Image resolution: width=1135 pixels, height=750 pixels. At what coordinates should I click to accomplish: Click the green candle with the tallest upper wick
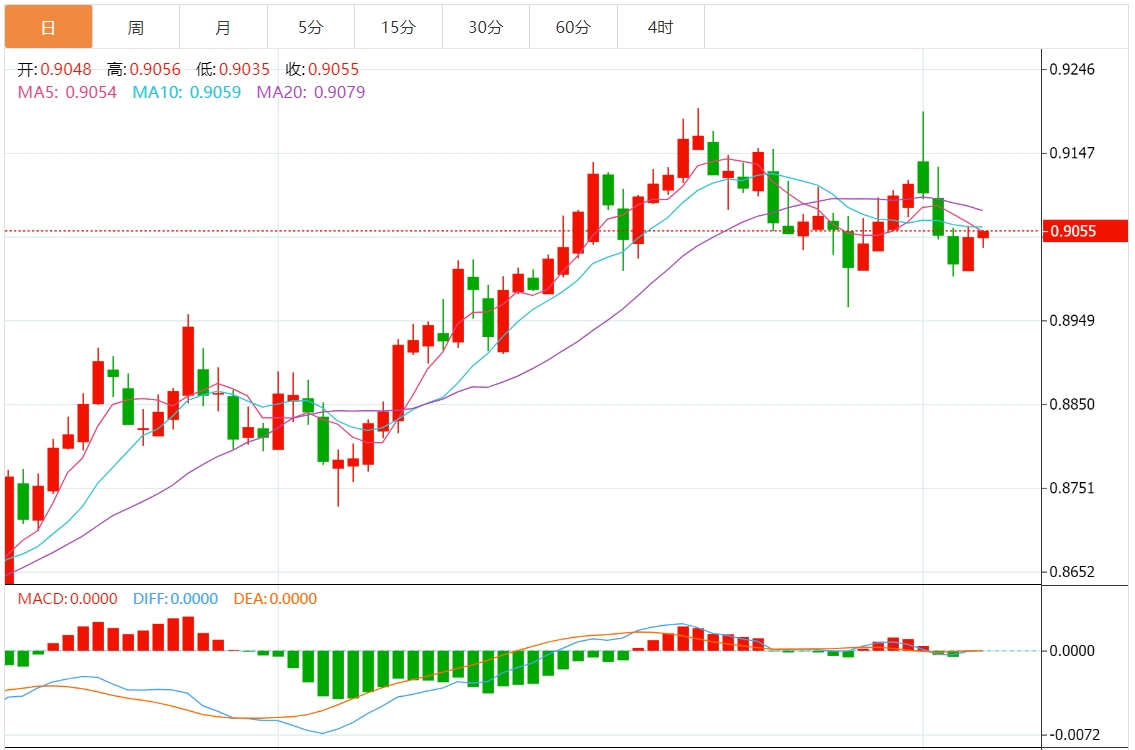coord(923,177)
